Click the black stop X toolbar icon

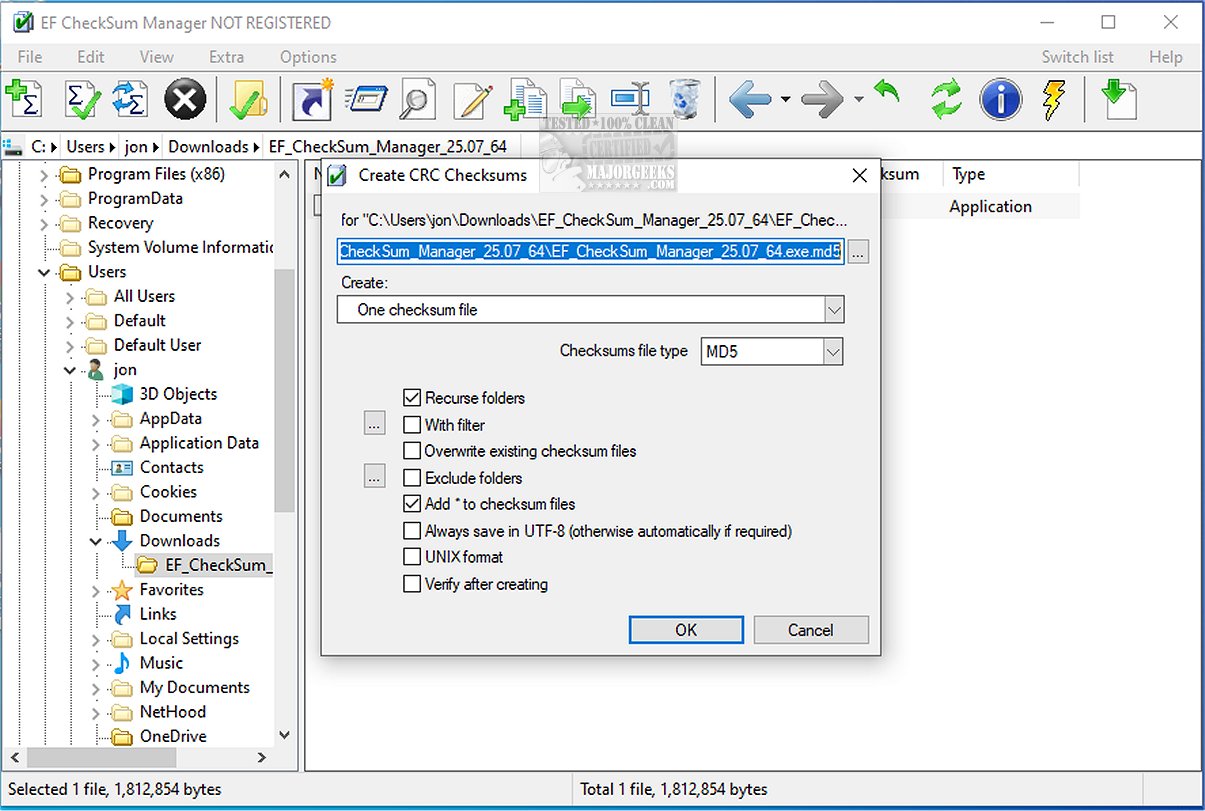pos(185,99)
